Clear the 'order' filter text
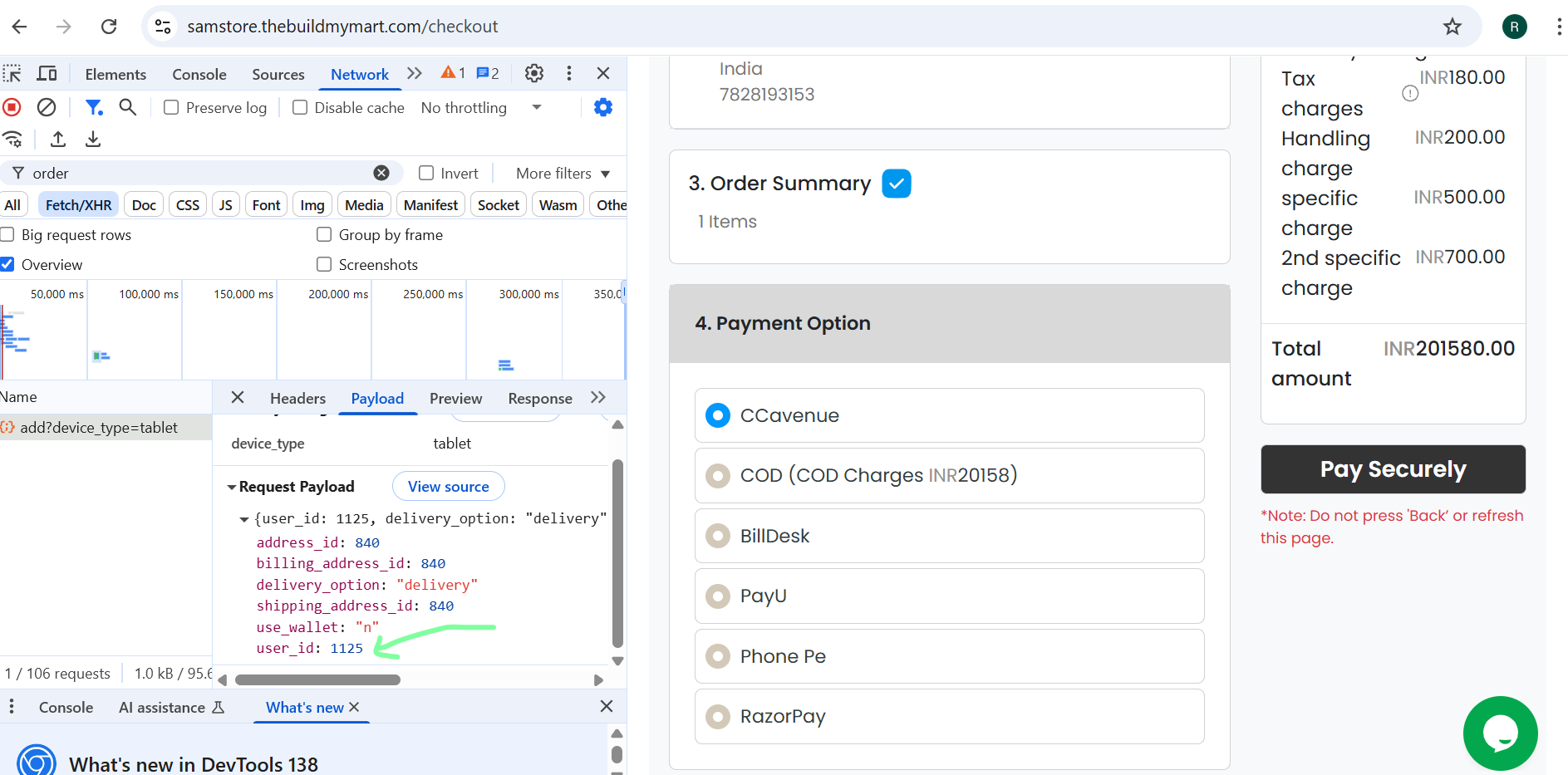1568x775 pixels. 381,173
